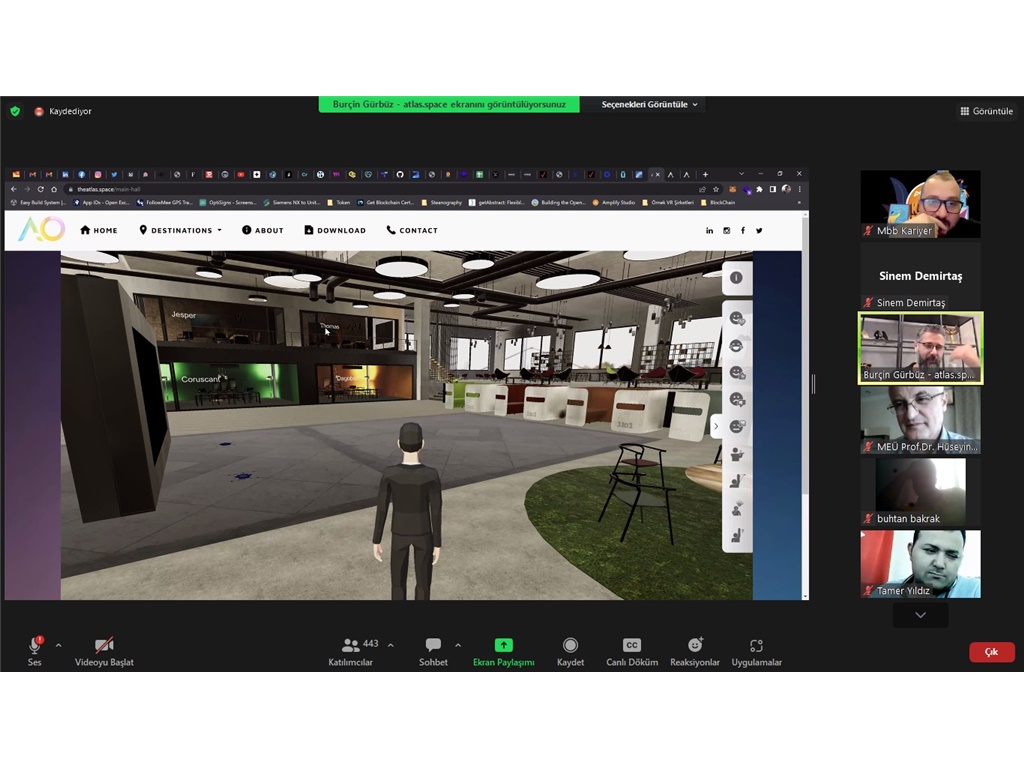Change layout with Görüntüle button
Image resolution: width=1024 pixels, height=768 pixels.
click(x=986, y=111)
